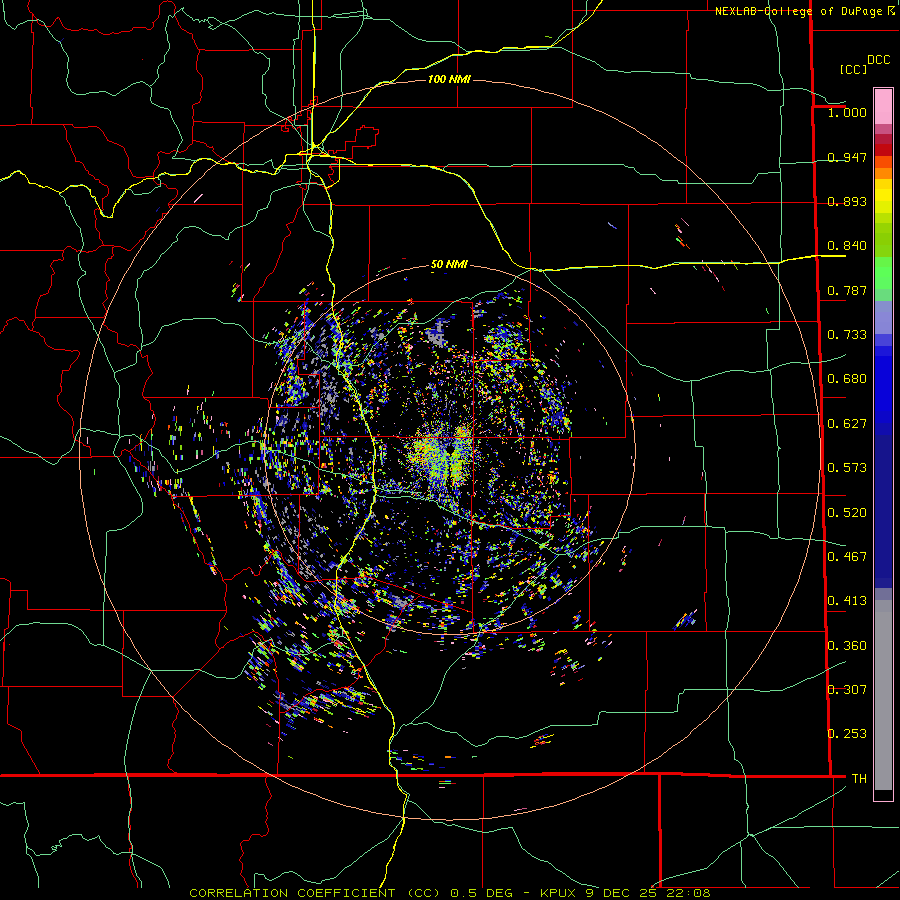Click the 'DCC' legend heading
The image size is (900, 900).
[x=878, y=60]
